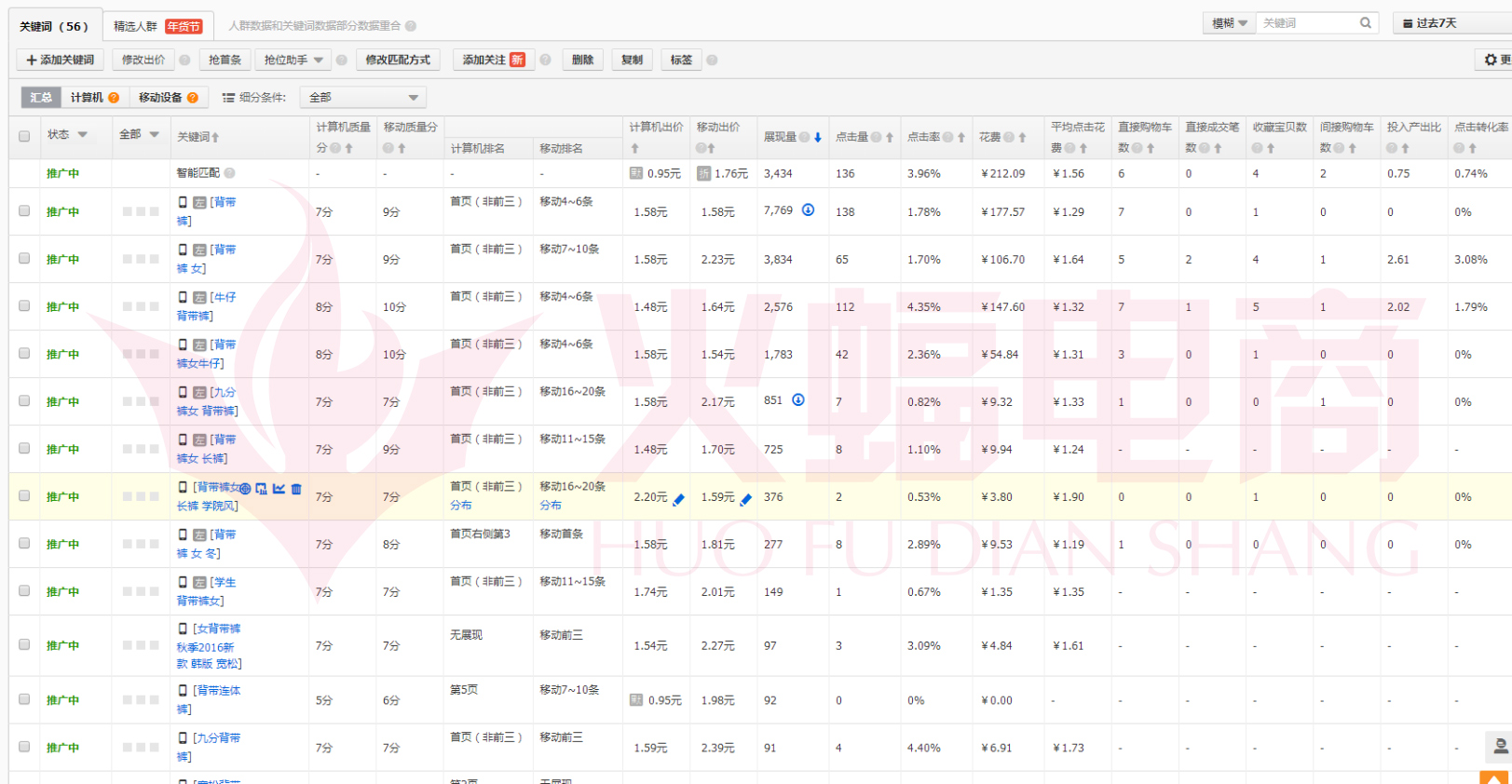Click the 添加关注 button
Image resolution: width=1512 pixels, height=784 pixels.
494,60
